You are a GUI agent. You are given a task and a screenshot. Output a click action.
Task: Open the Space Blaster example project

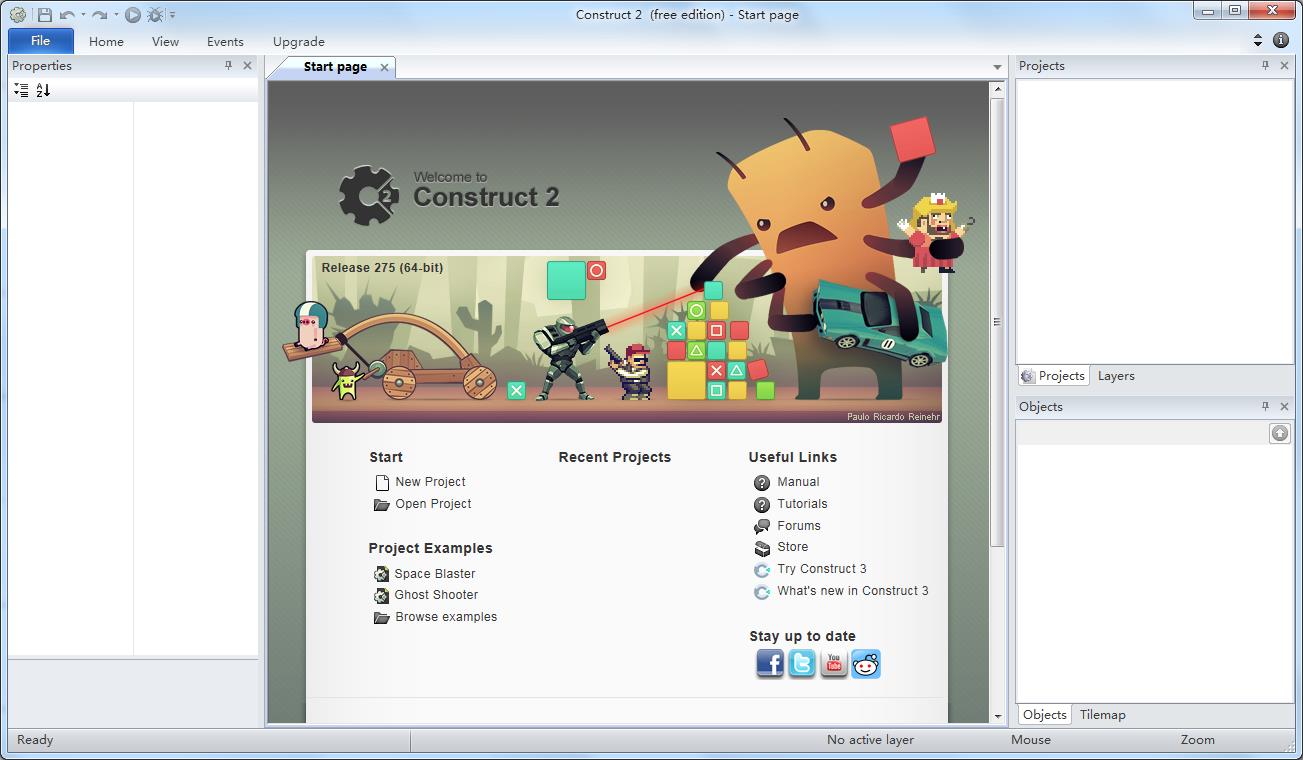(434, 574)
